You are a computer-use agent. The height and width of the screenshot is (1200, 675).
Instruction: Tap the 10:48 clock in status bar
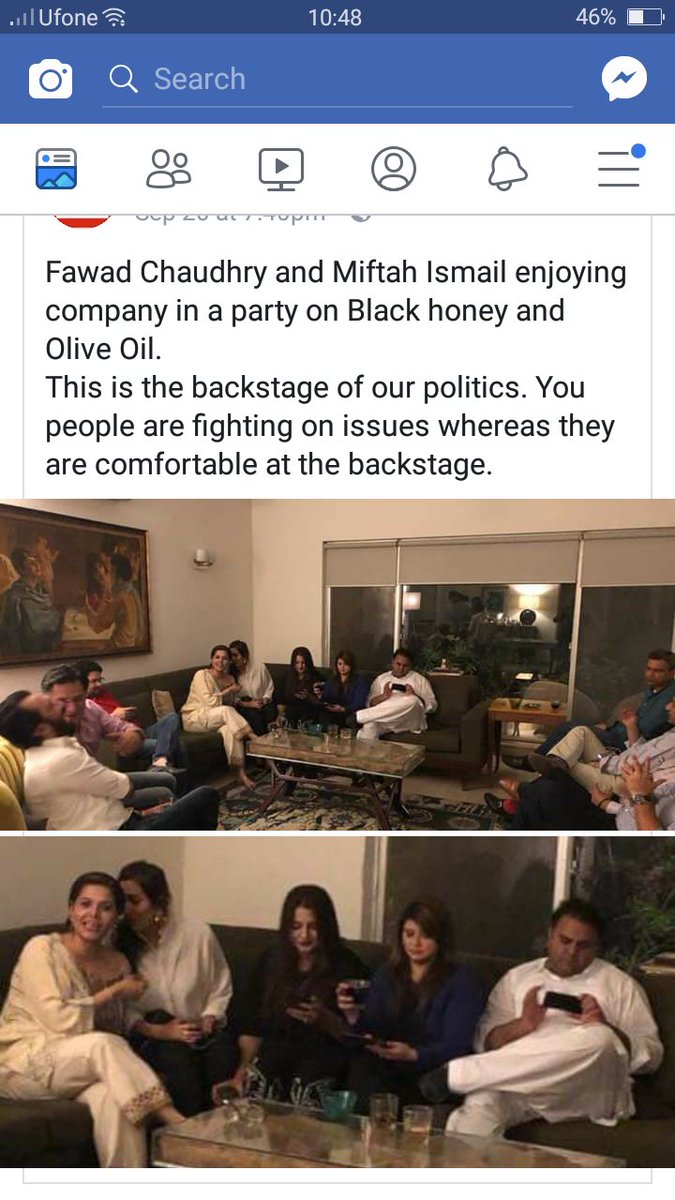pos(337,17)
